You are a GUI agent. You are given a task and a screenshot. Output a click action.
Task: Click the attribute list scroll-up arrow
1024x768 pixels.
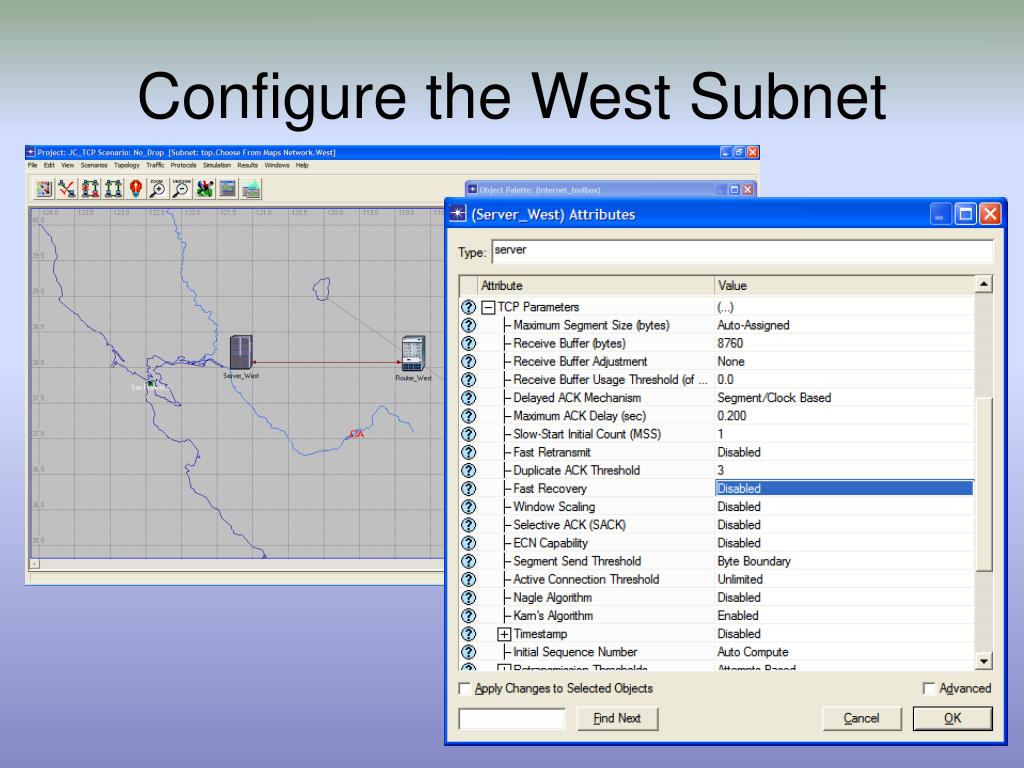coord(984,284)
